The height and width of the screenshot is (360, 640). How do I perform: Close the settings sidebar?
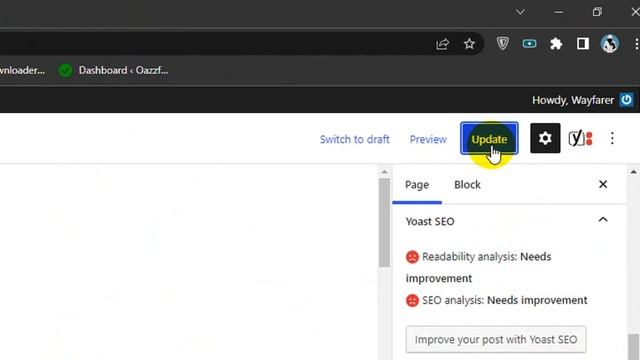[603, 184]
